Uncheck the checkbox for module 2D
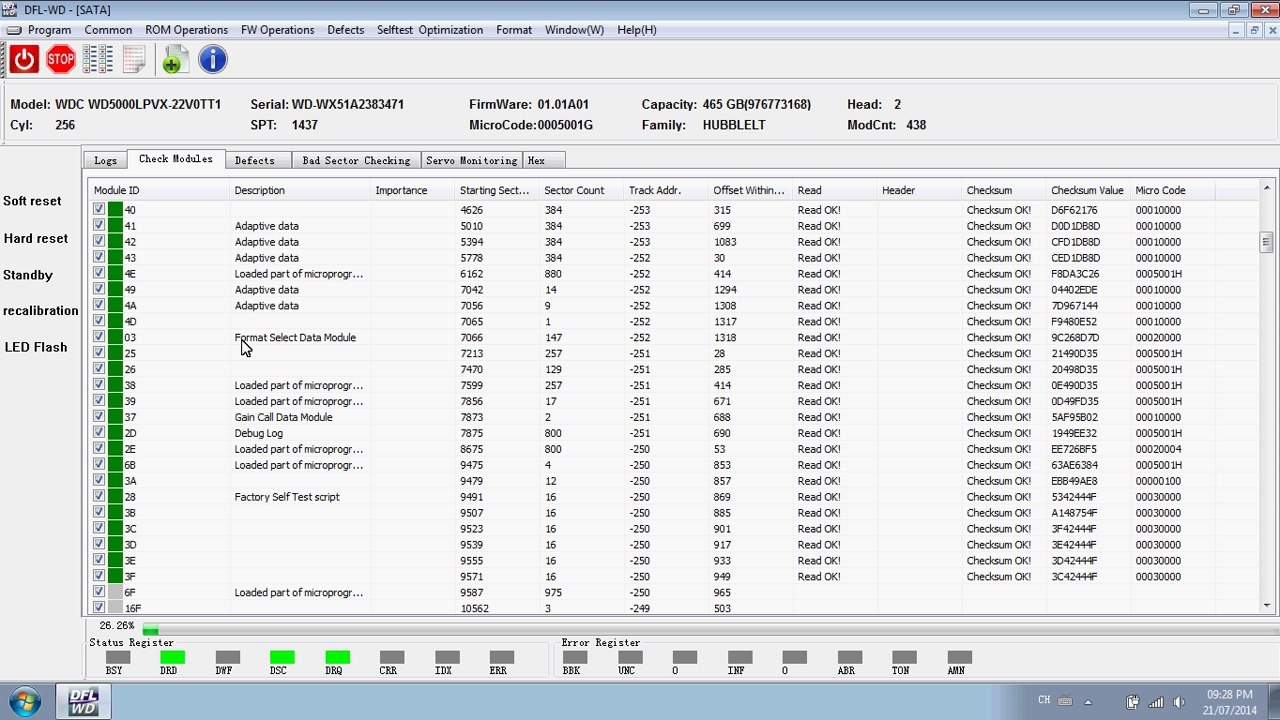The height and width of the screenshot is (720, 1280). pyautogui.click(x=99, y=433)
